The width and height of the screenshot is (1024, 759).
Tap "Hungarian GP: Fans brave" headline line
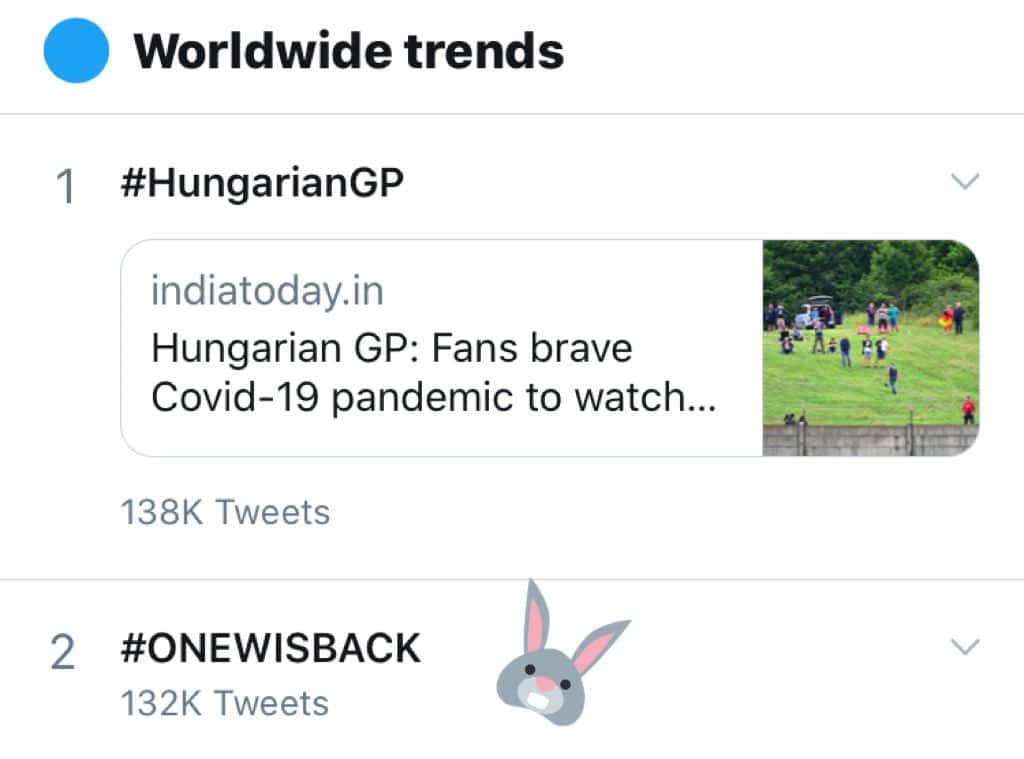point(391,348)
